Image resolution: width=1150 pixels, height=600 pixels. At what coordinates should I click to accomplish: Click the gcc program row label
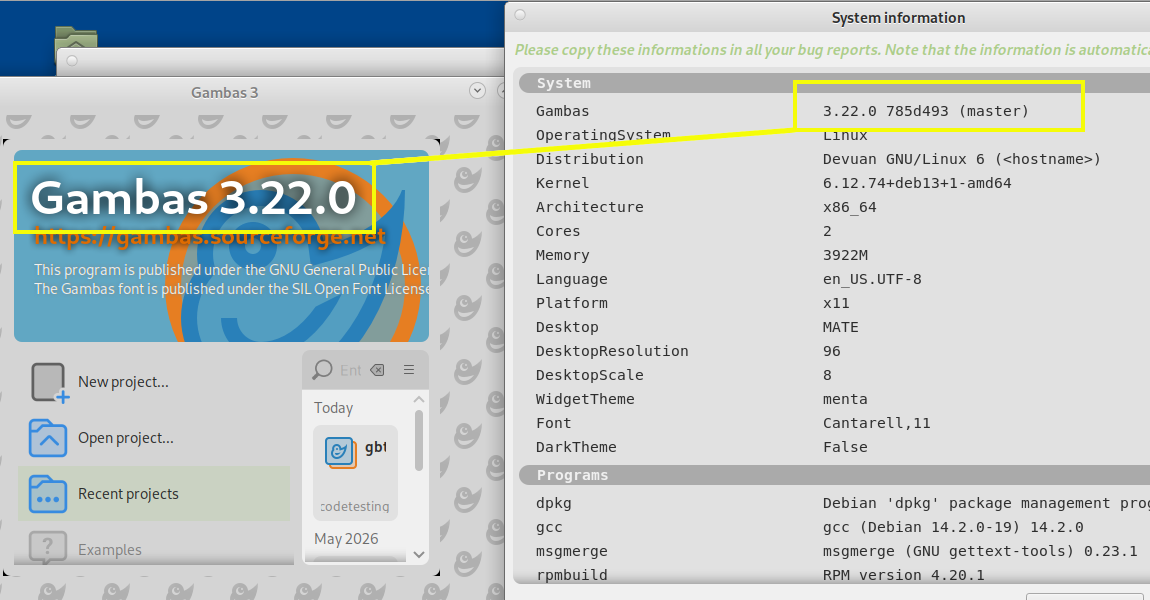pos(549,527)
